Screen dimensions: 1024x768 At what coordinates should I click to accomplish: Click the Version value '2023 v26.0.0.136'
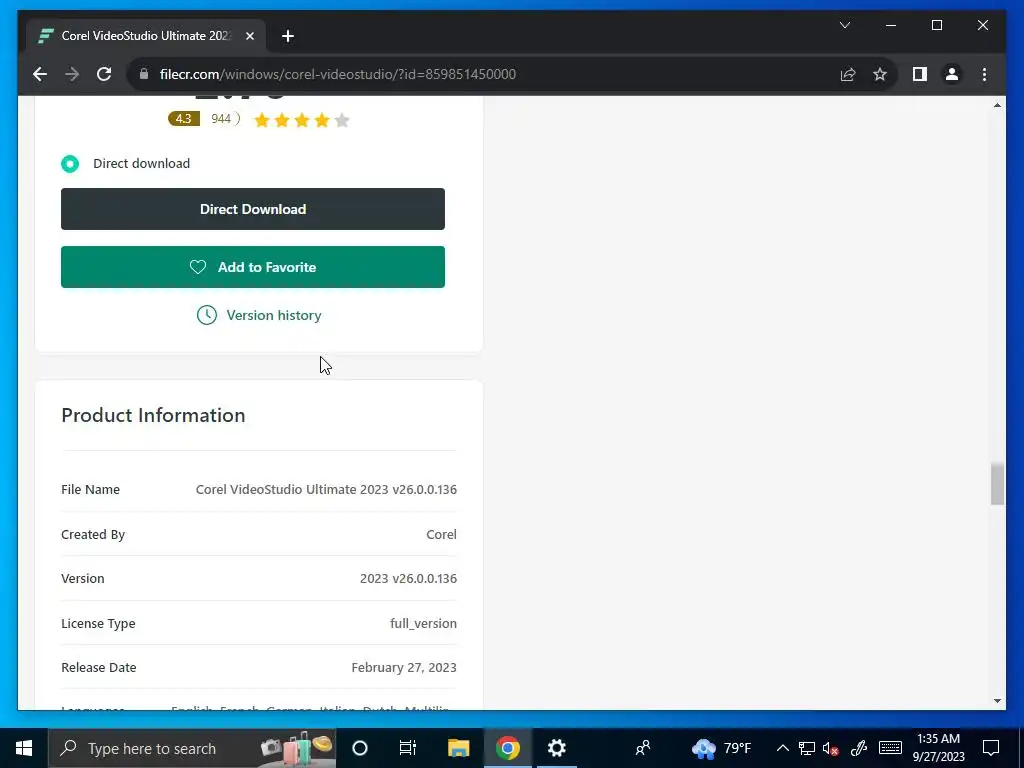tap(408, 579)
